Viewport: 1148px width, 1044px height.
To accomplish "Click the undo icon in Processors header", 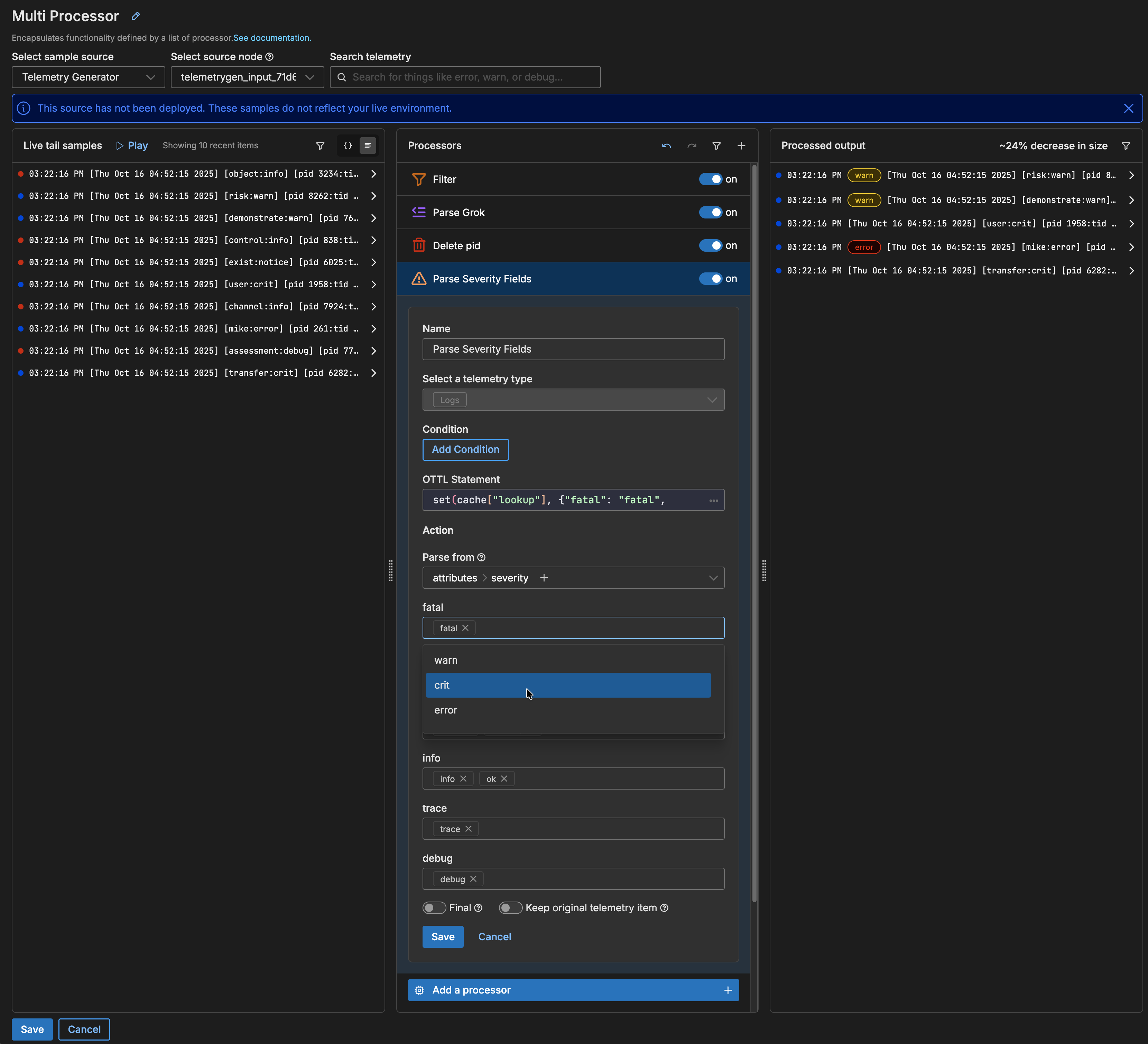I will point(666,146).
